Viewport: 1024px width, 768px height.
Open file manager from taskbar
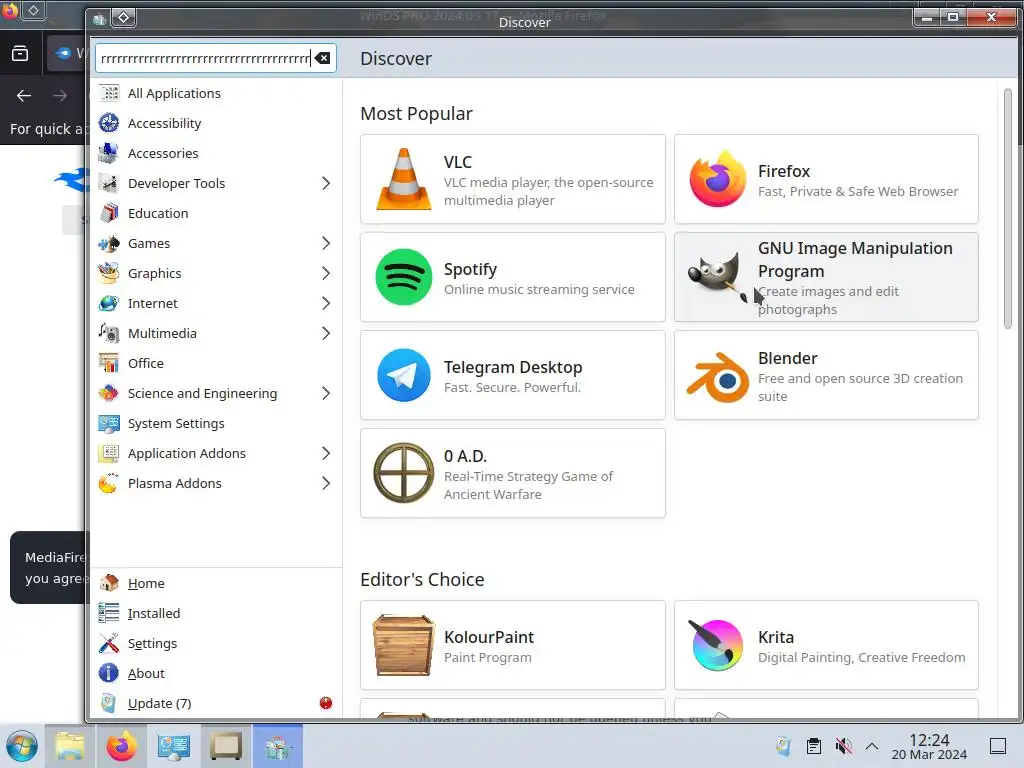pos(70,746)
